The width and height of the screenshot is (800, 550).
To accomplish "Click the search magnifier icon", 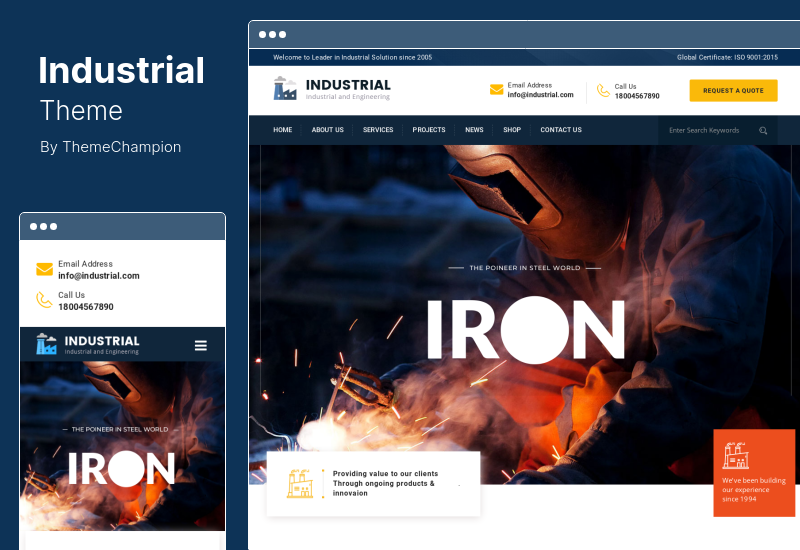I will pos(763,131).
